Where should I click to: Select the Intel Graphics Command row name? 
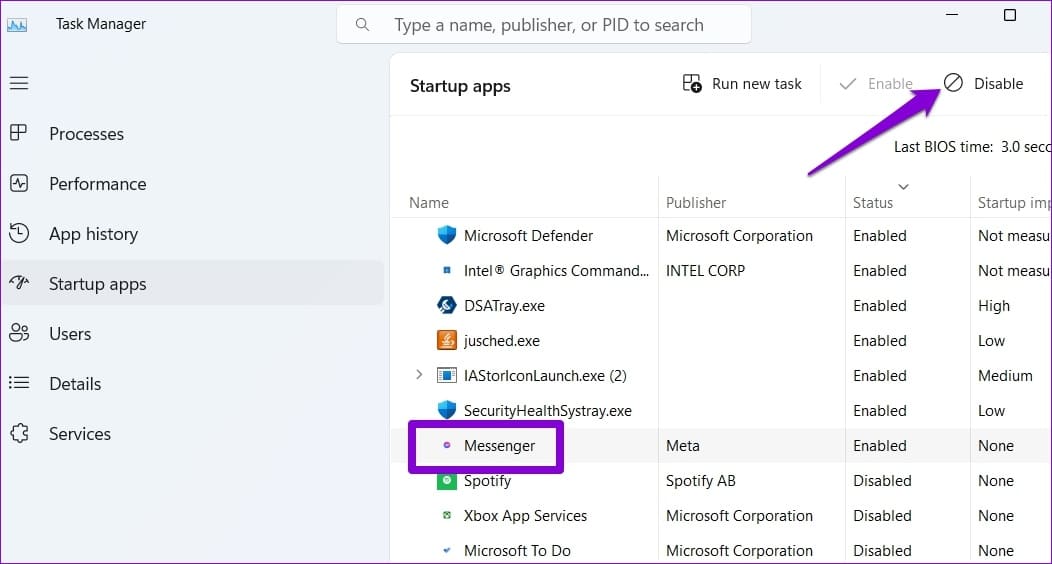(x=556, y=271)
